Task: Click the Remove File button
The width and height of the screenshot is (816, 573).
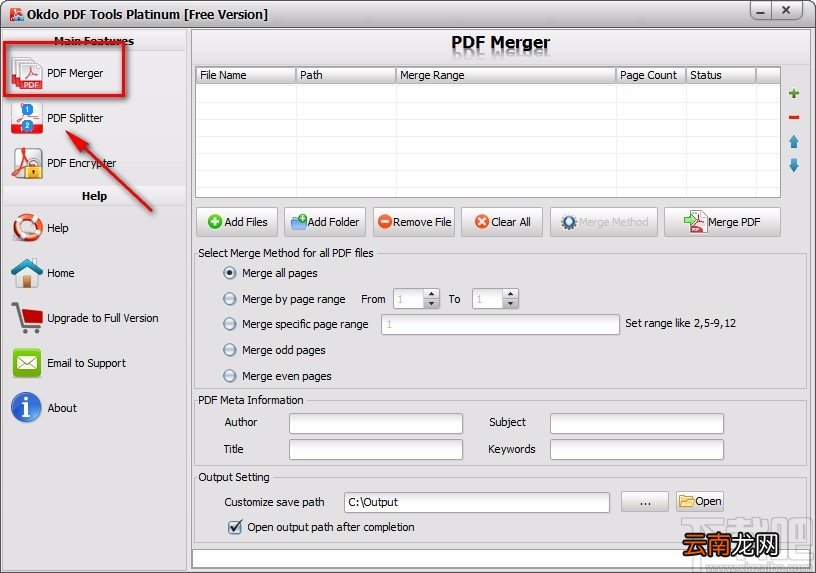Action: 414,222
